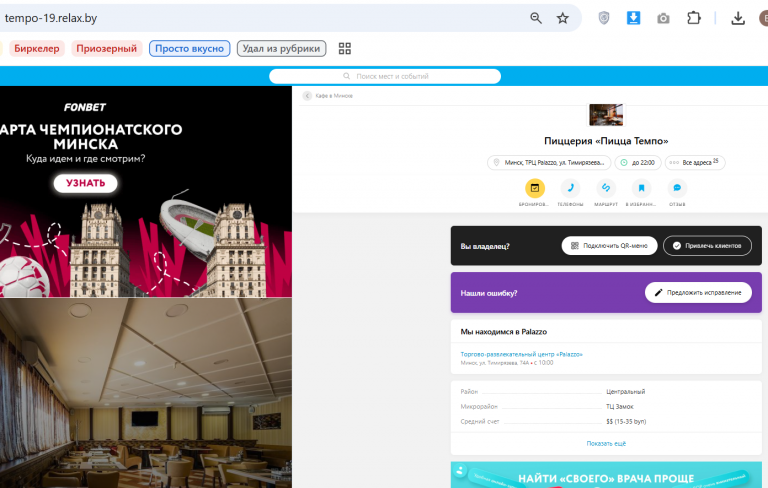Click the Отзыв chat bubble icon

tap(677, 188)
